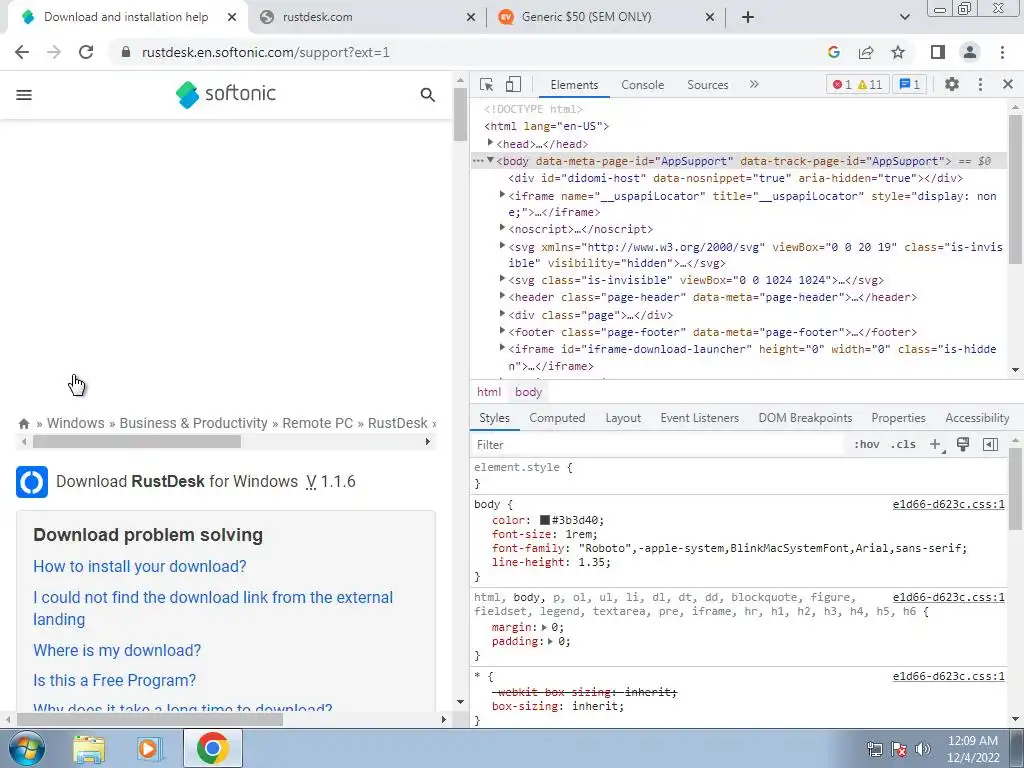
Task: Open the Computed styles tab
Action: pyautogui.click(x=557, y=418)
